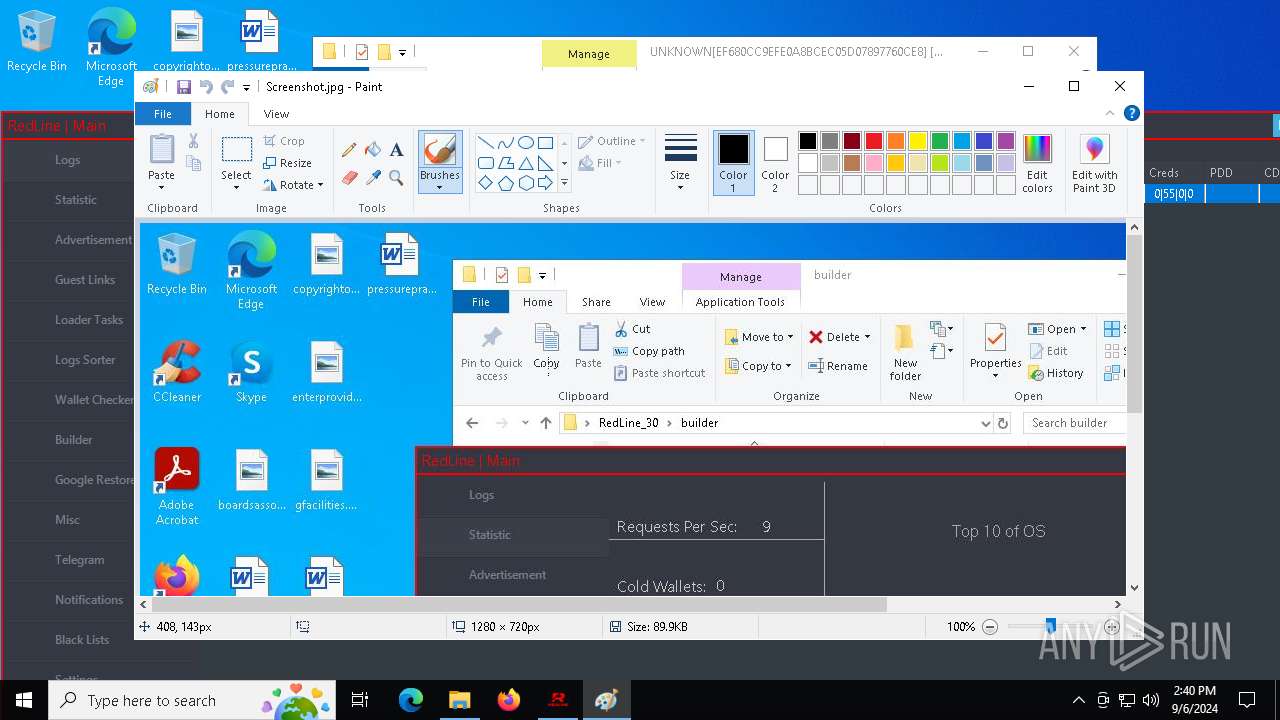Collapse the Paint ribbon with the chevron
This screenshot has width=1280, height=720.
coord(1110,114)
